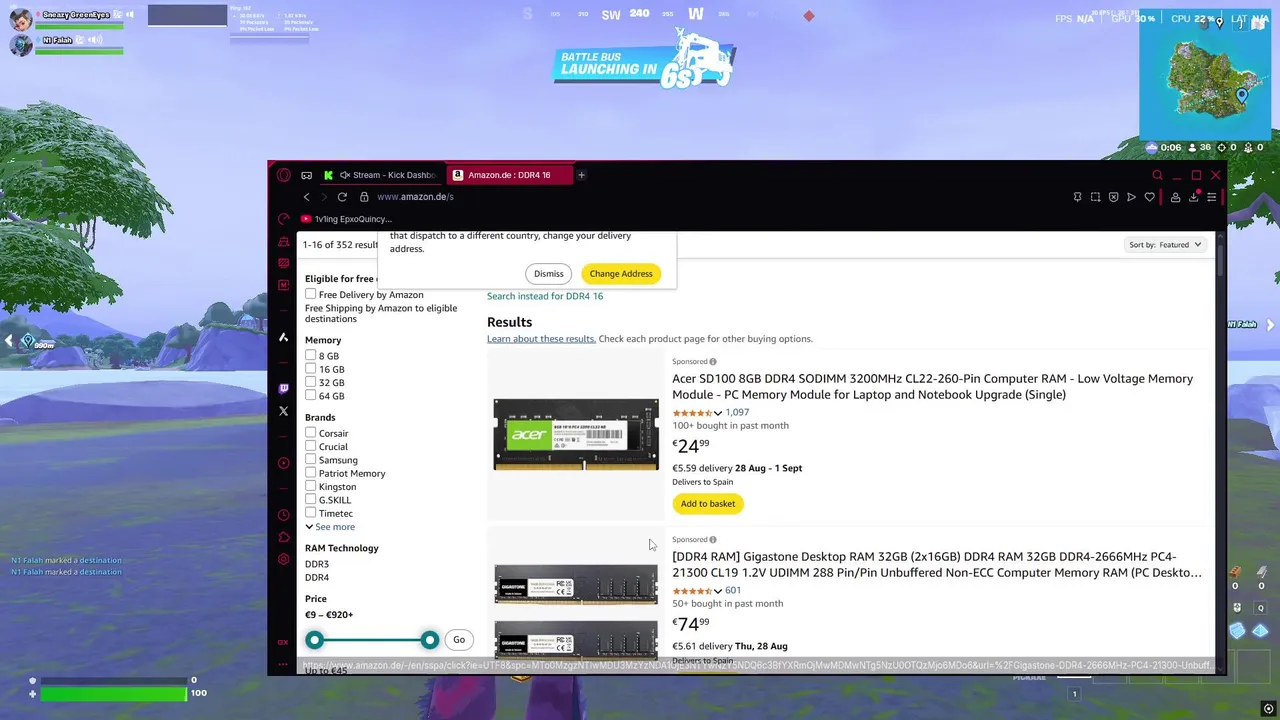The height and width of the screenshot is (720, 1280).
Task: Open Learn about these results link
Action: pyautogui.click(x=541, y=339)
